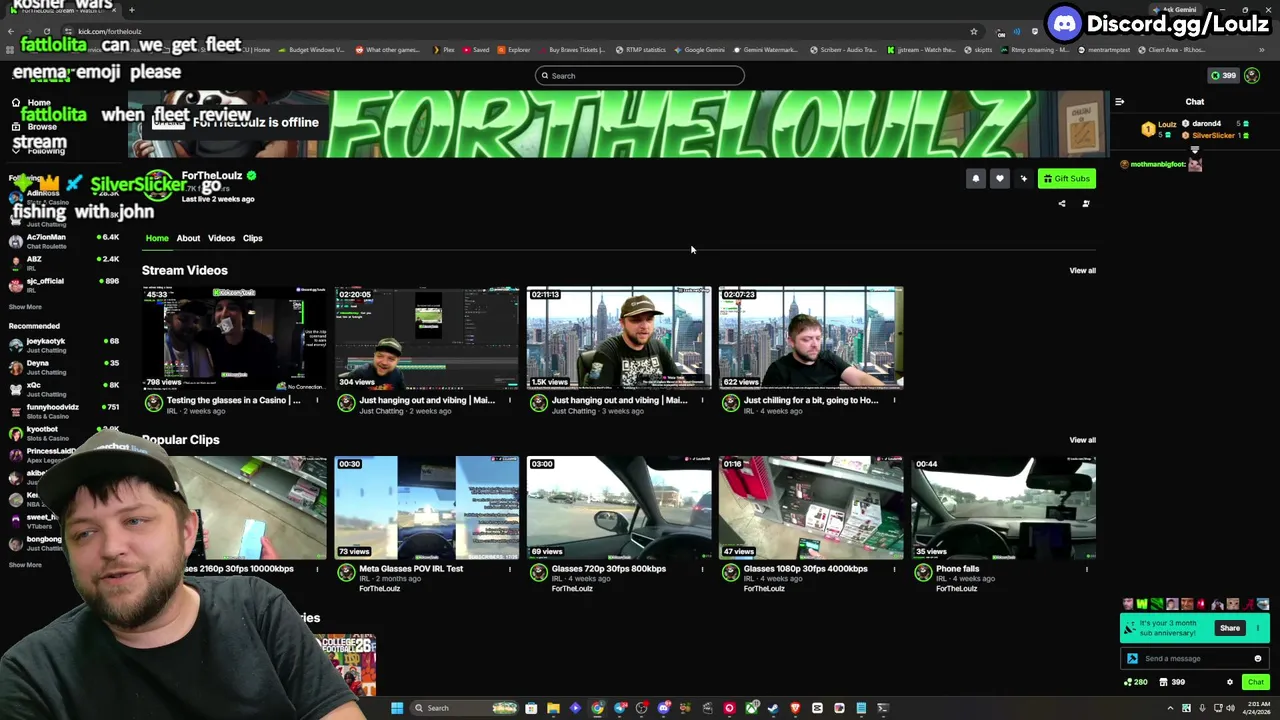1280x720 pixels.
Task: Click the blue hammer moderator badge icon
Action: click(x=1132, y=659)
